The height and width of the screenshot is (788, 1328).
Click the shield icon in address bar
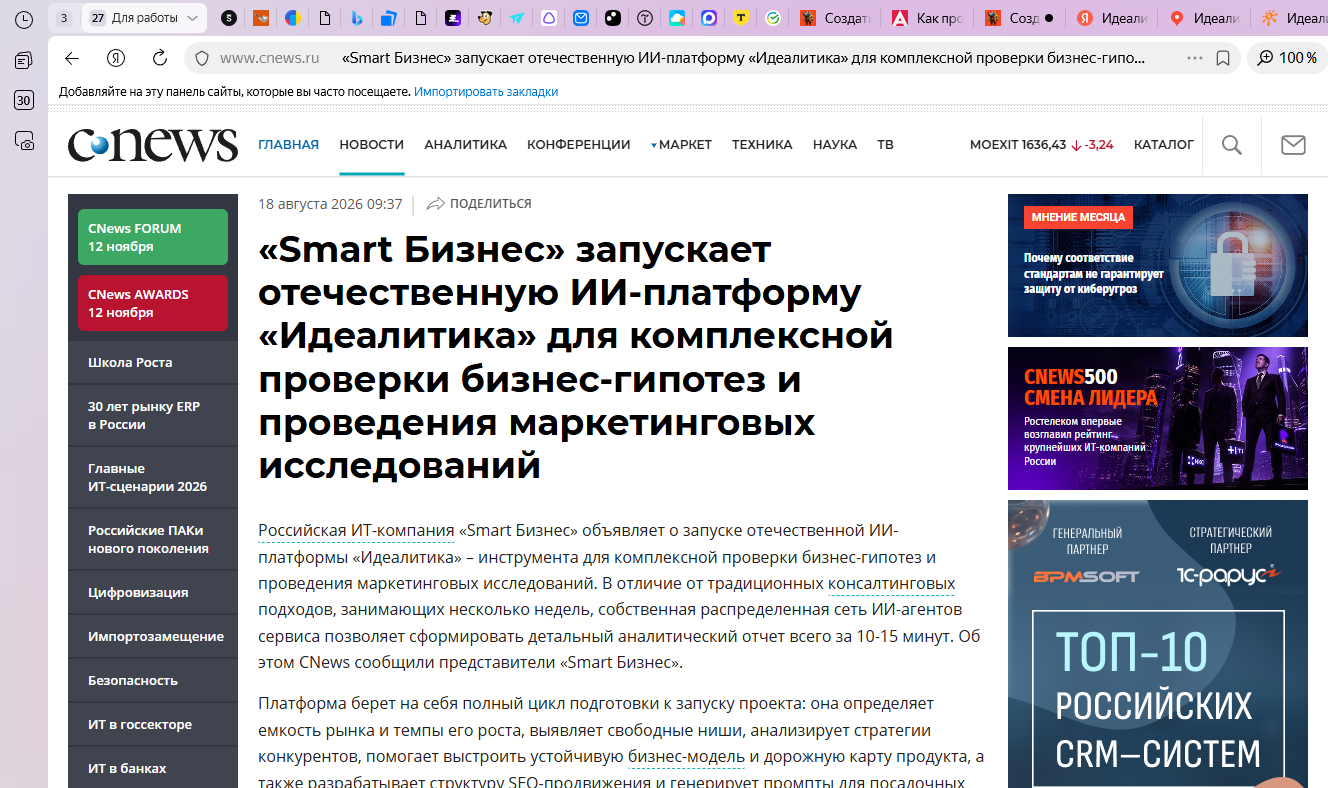pyautogui.click(x=201, y=58)
